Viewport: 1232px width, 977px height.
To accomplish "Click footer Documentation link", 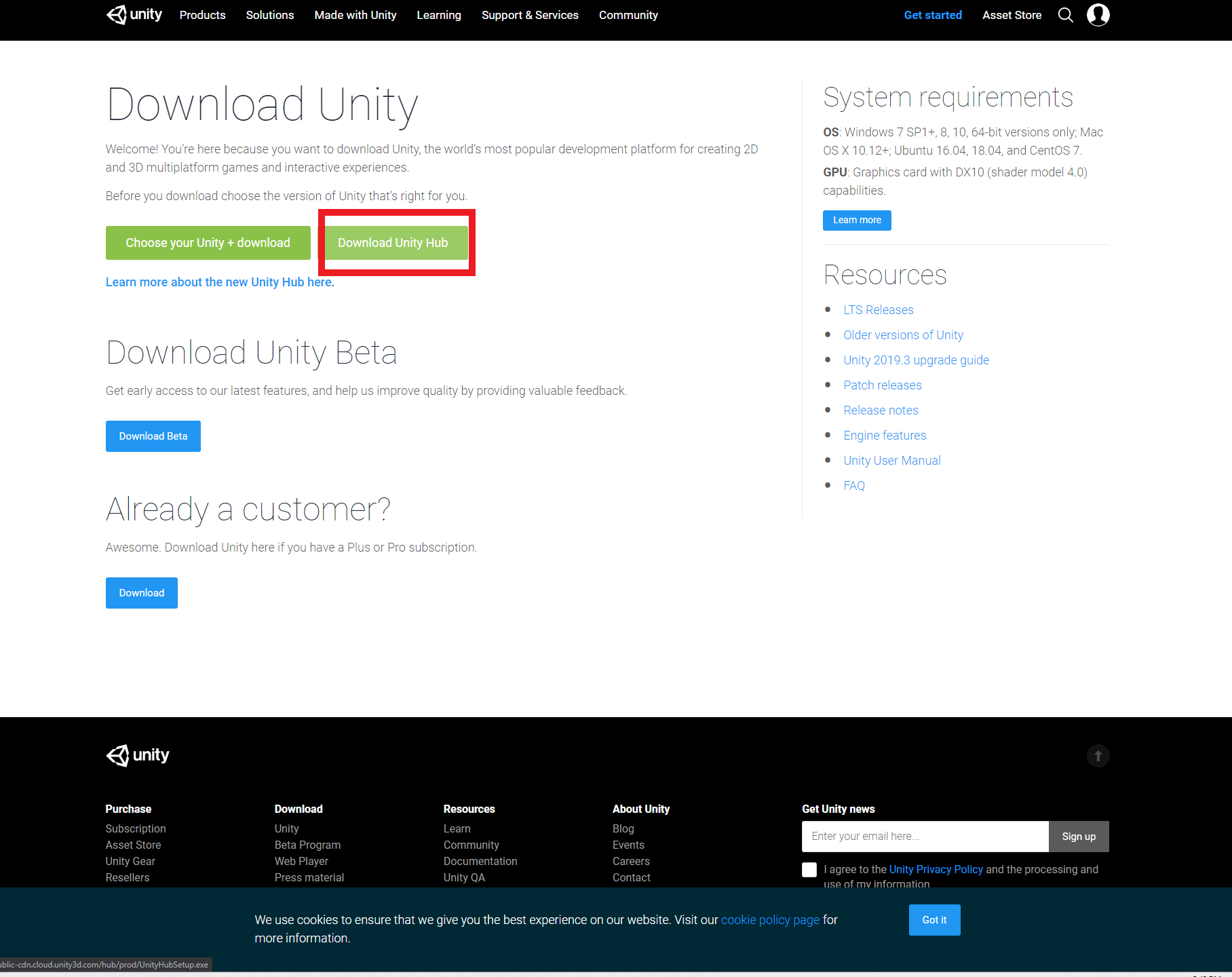I will (480, 862).
